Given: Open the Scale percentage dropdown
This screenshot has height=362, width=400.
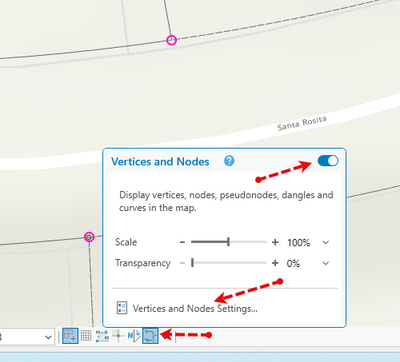Looking at the screenshot, I should pos(326,242).
